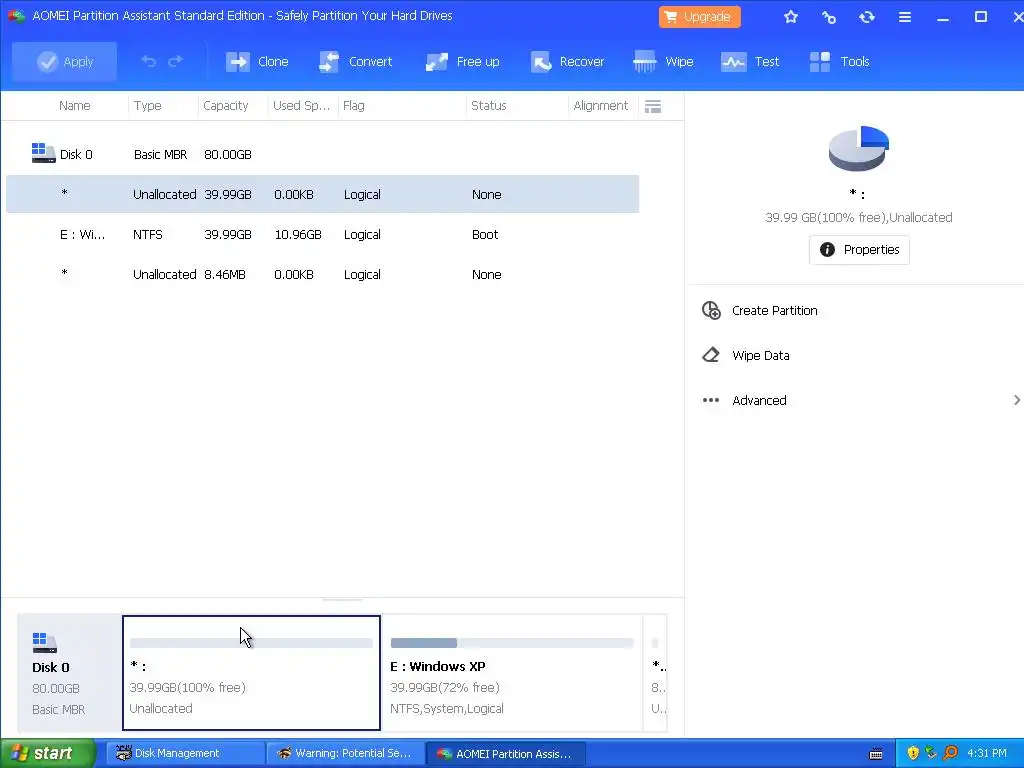Select the E: NTFS partition row

pos(322,234)
